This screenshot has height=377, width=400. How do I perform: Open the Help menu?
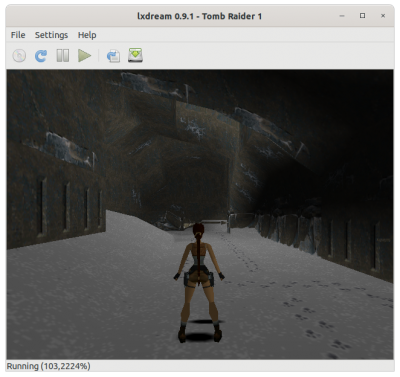pos(87,35)
